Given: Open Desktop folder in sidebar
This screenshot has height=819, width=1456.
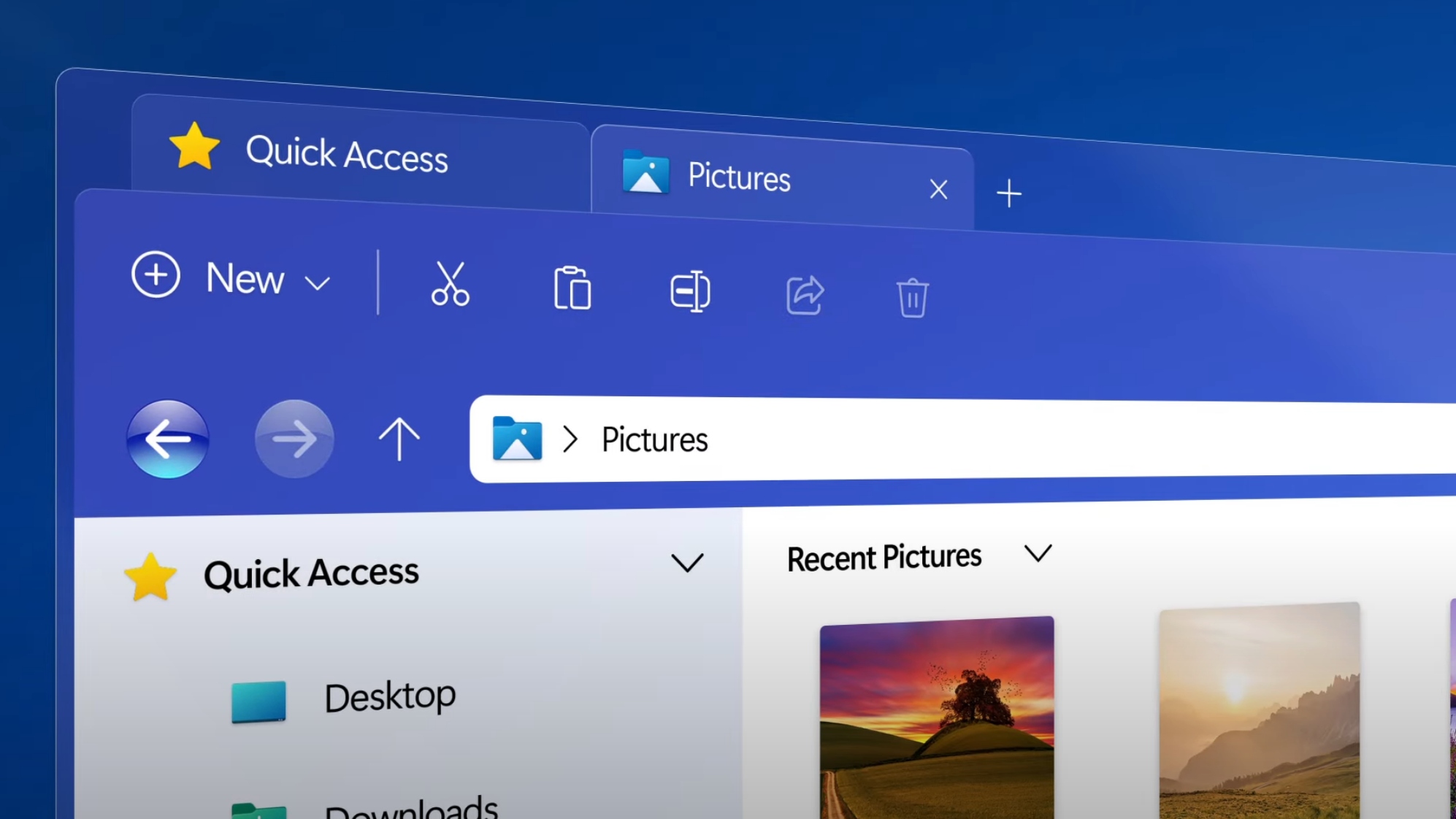Looking at the screenshot, I should pos(389,696).
